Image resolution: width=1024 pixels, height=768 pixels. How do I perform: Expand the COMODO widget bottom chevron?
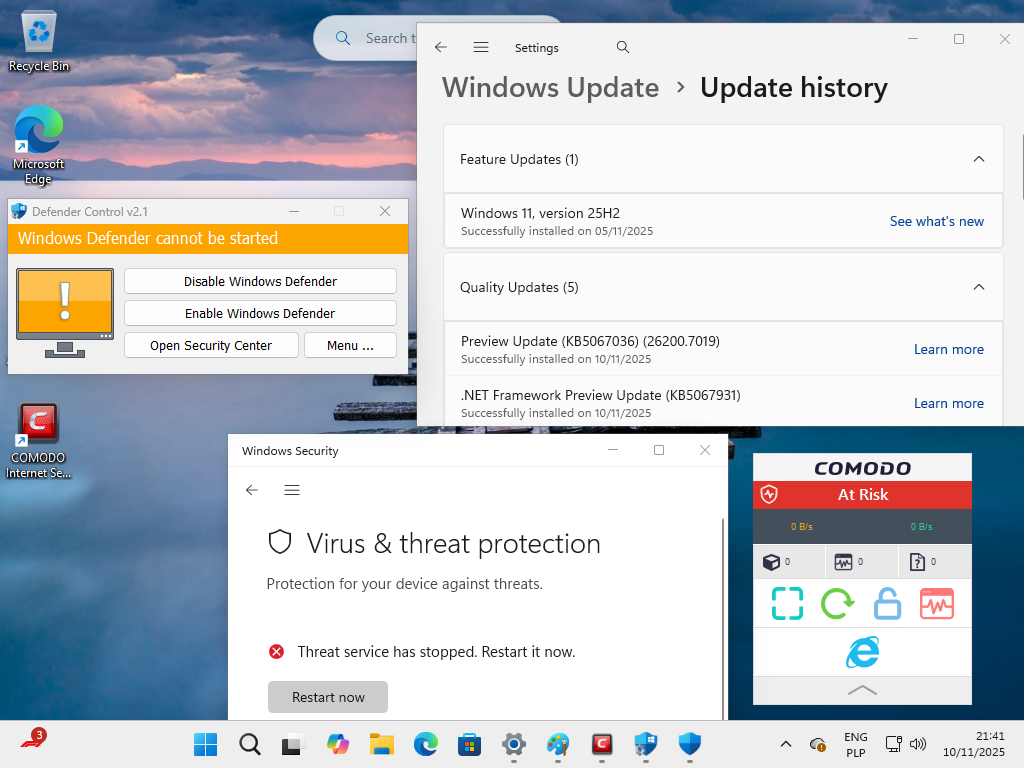pos(862,690)
